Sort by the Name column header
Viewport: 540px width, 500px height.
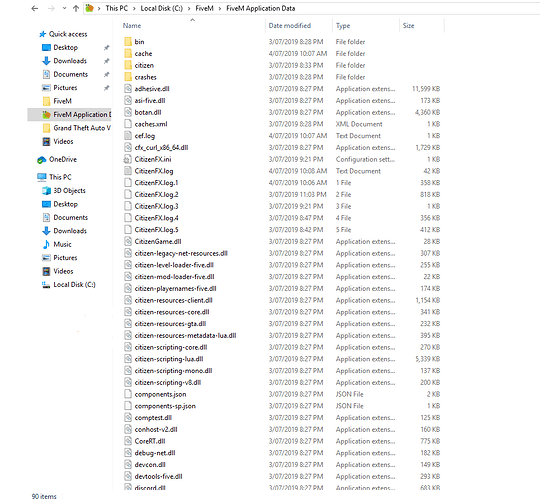tap(132, 26)
